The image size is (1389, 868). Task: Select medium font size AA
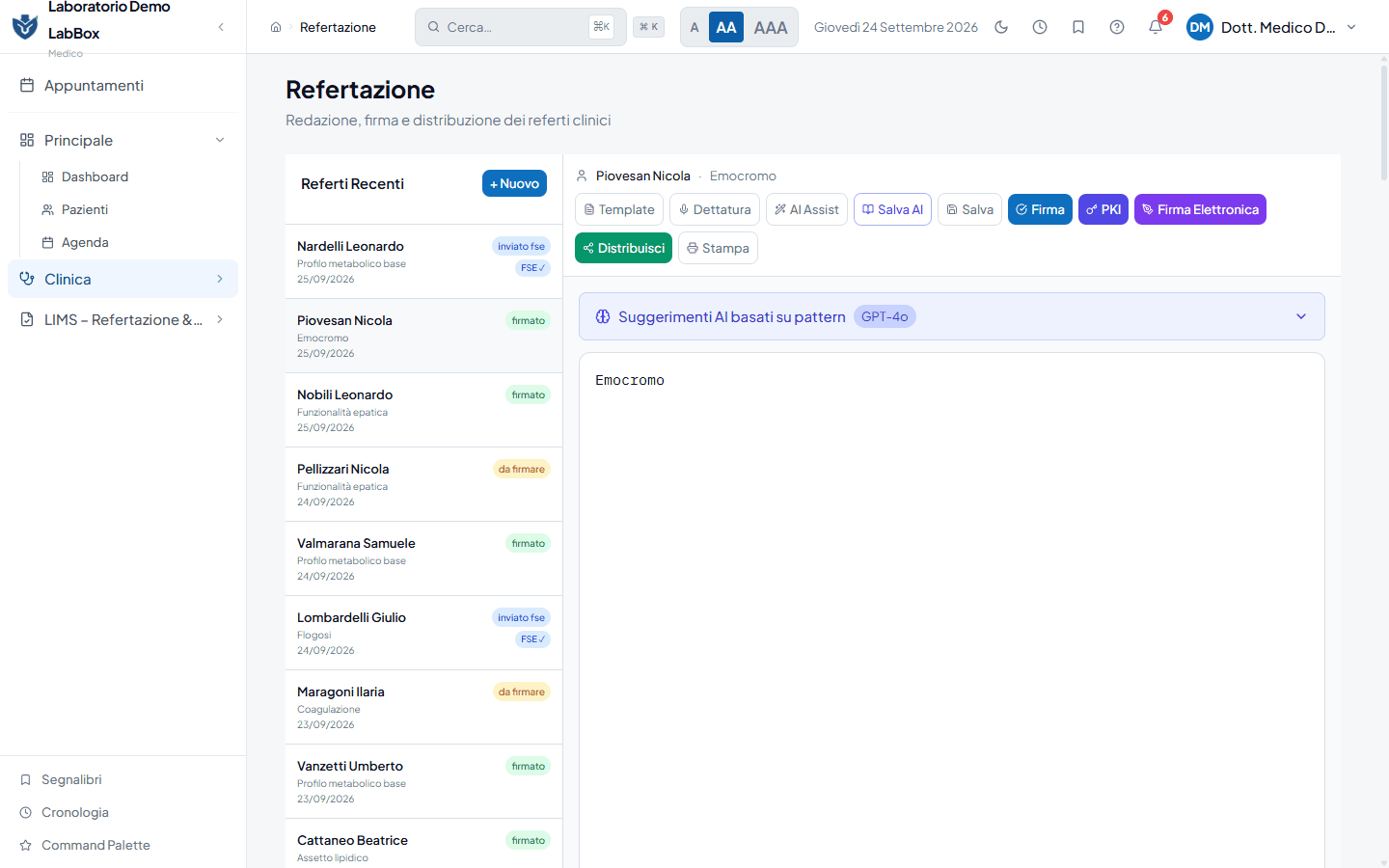tap(726, 27)
